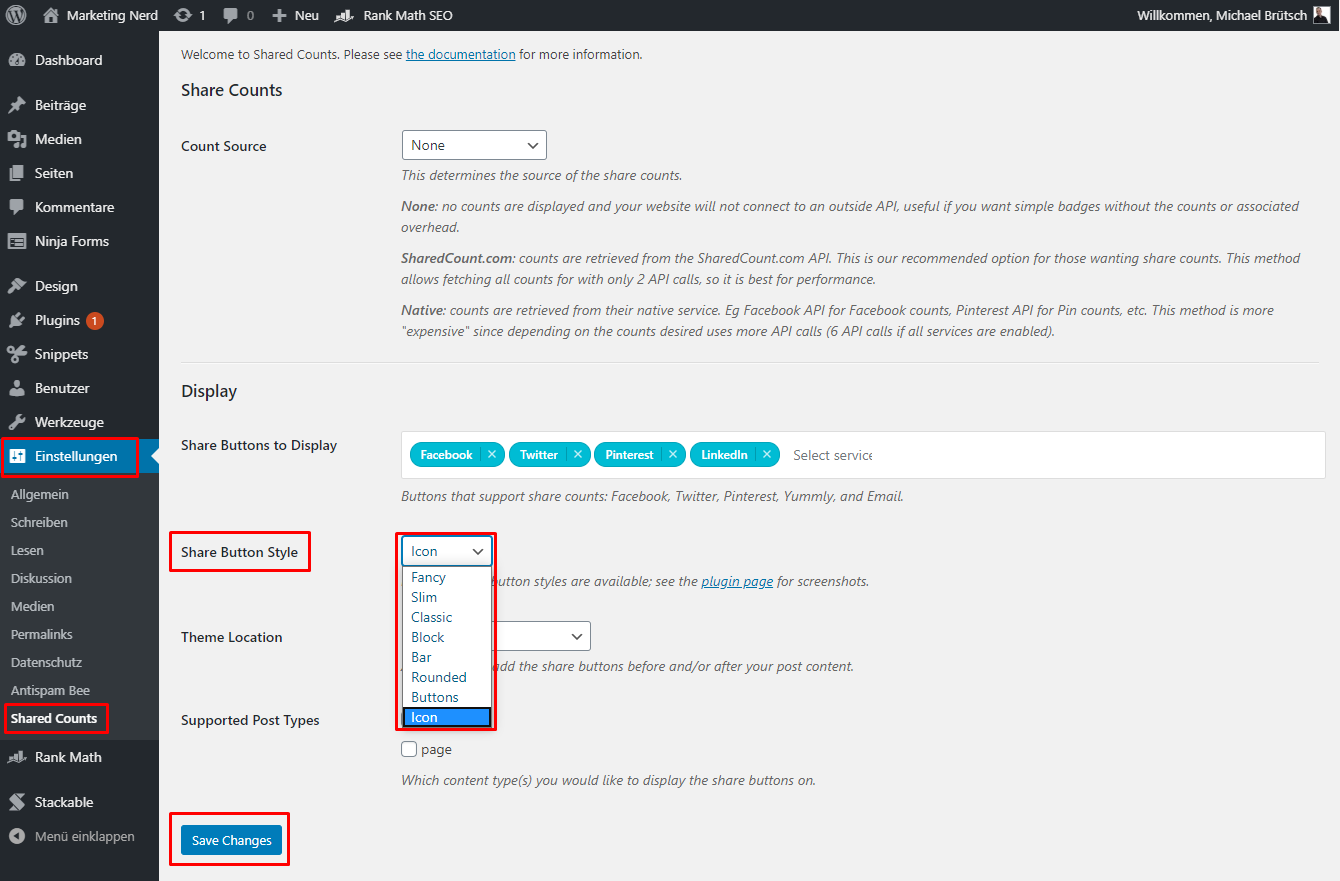The width and height of the screenshot is (1340, 881).
Task: Click the Medien media icon
Action: click(17, 139)
